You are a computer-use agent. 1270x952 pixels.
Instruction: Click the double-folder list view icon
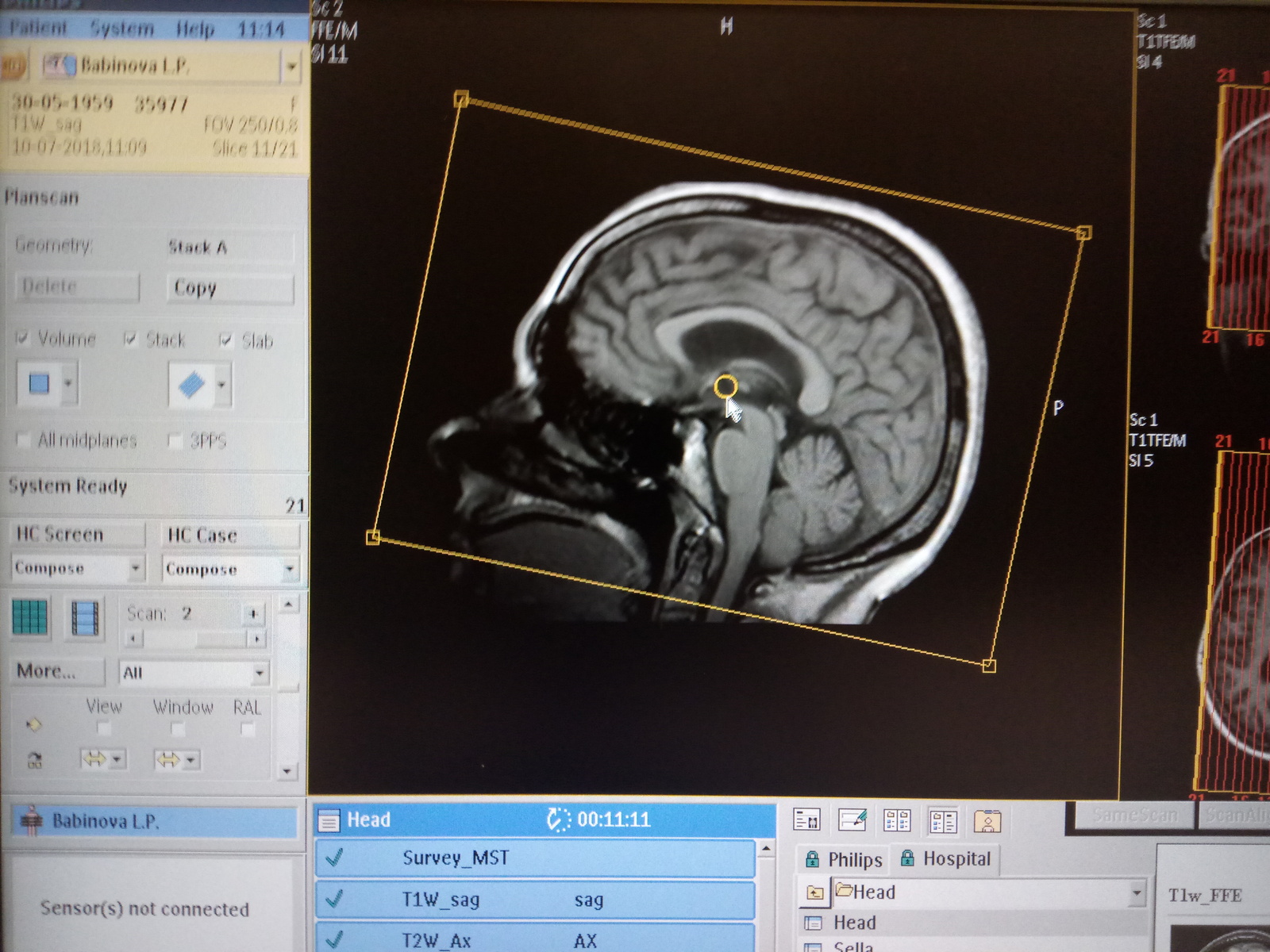coord(897,820)
